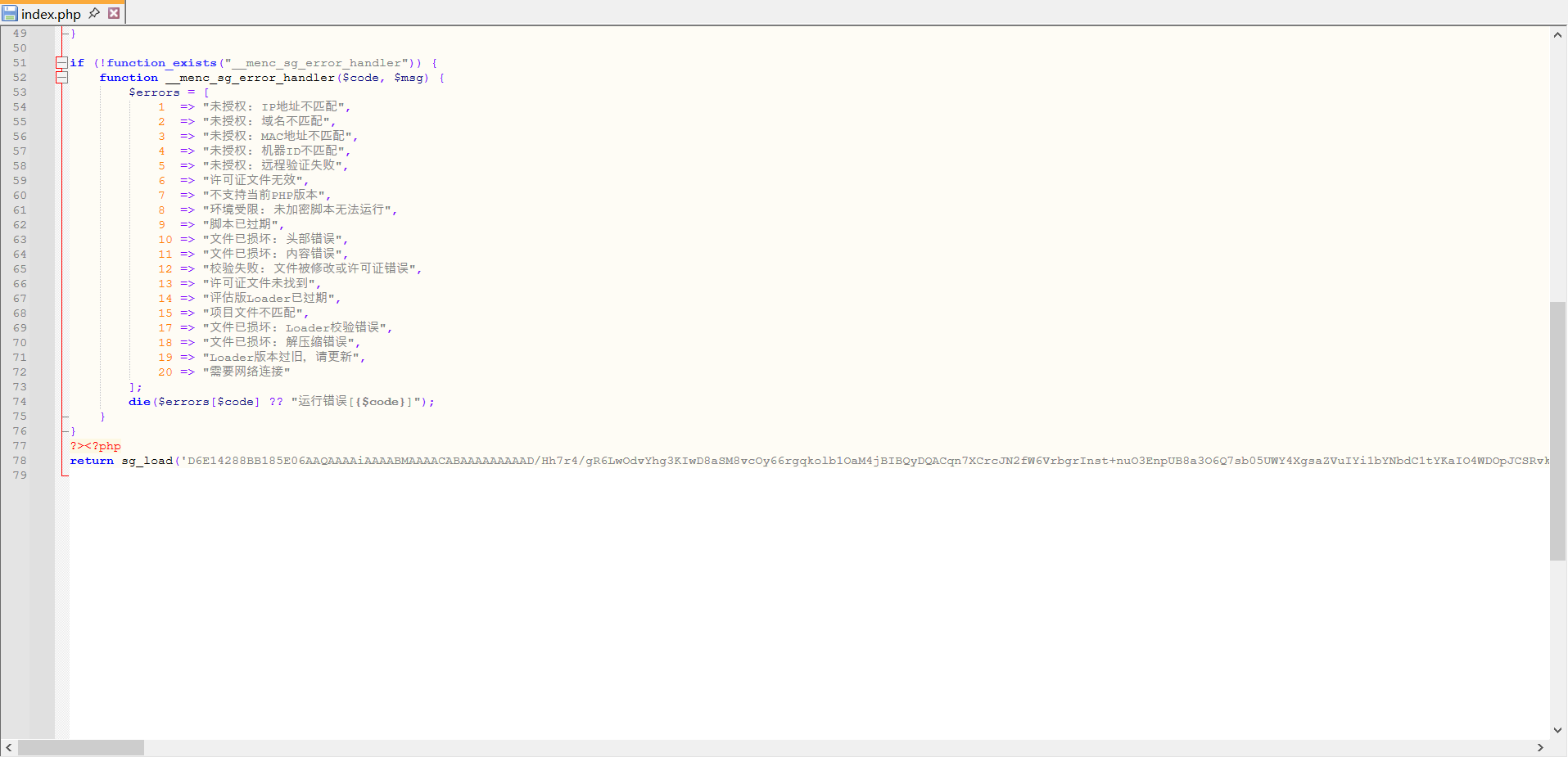Close the index.php tab

click(x=114, y=13)
